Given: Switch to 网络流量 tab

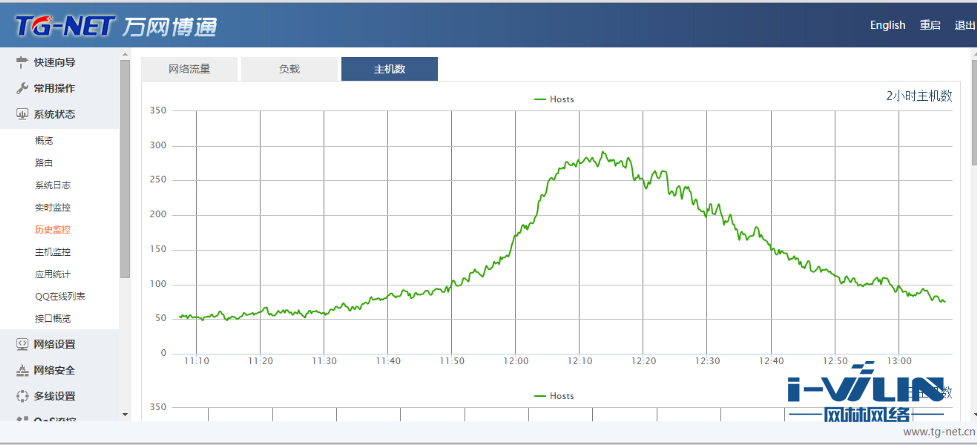Looking at the screenshot, I should tap(189, 69).
